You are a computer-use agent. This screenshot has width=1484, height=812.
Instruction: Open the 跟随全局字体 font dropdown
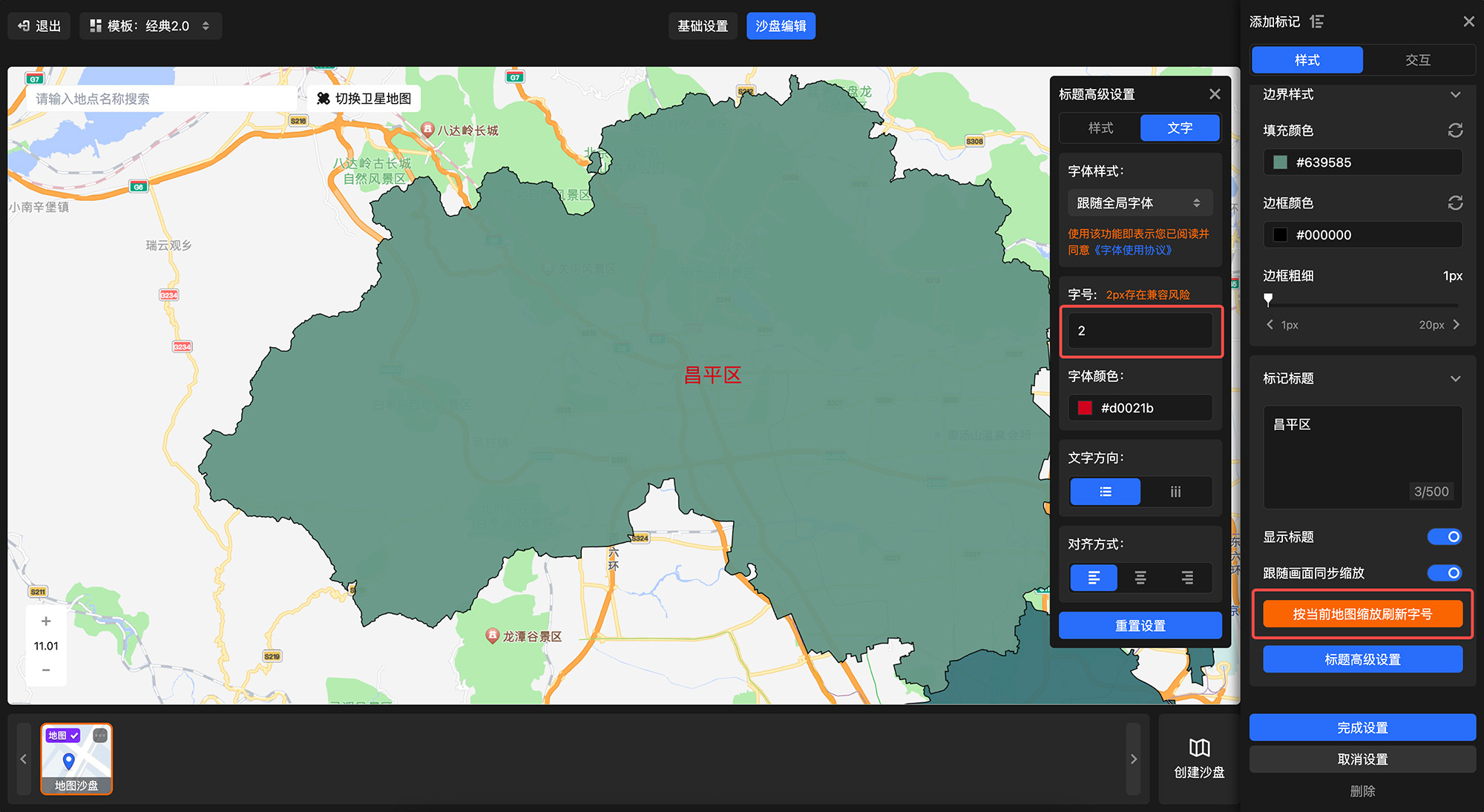[1140, 203]
